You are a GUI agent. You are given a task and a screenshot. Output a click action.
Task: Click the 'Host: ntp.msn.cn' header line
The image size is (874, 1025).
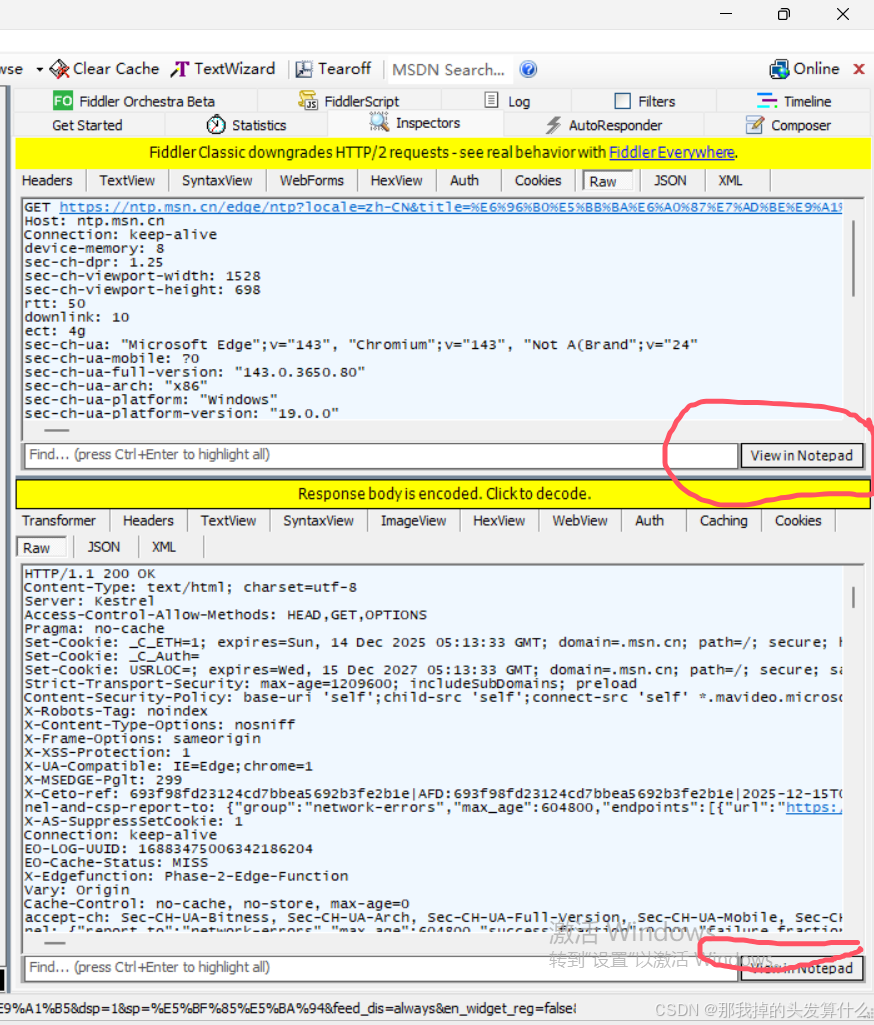[94, 221]
